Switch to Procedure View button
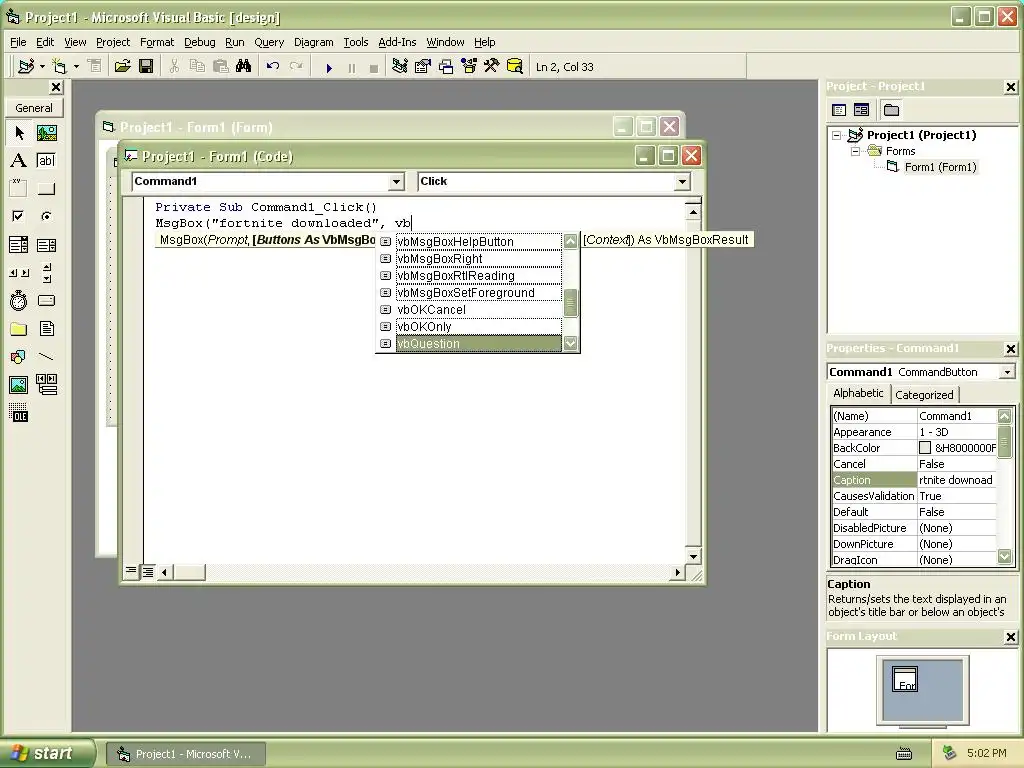Screen dimensions: 1024x768 pos(131,571)
